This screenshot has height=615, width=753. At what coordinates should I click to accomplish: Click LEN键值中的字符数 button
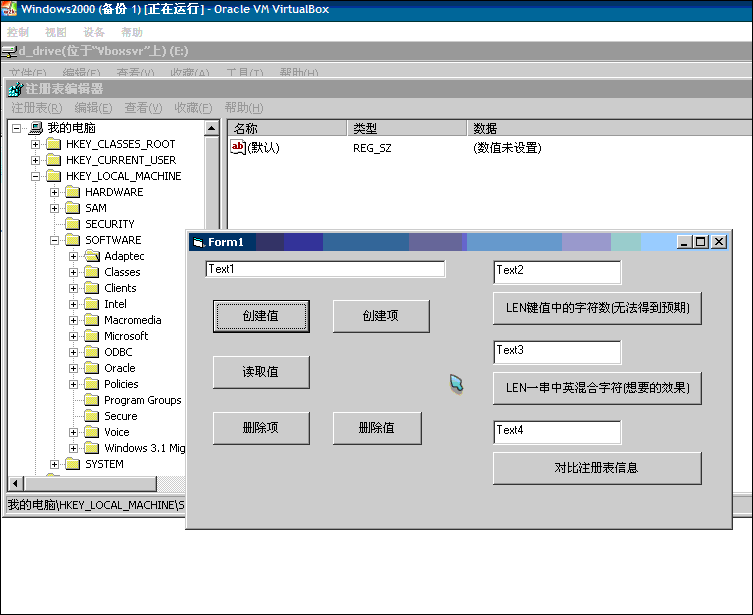[x=597, y=308]
